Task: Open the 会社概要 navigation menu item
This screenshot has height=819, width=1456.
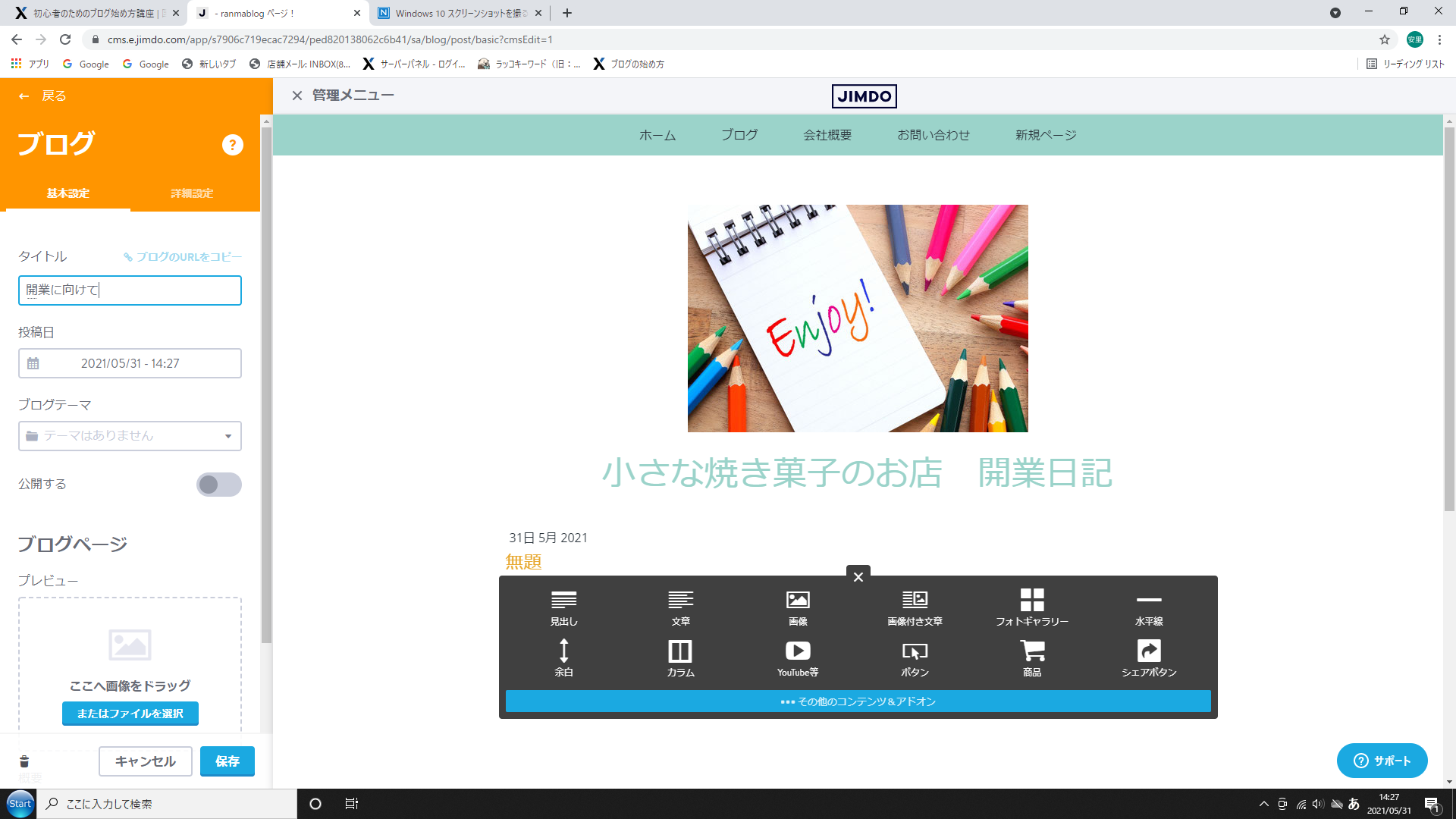Action: pyautogui.click(x=827, y=135)
